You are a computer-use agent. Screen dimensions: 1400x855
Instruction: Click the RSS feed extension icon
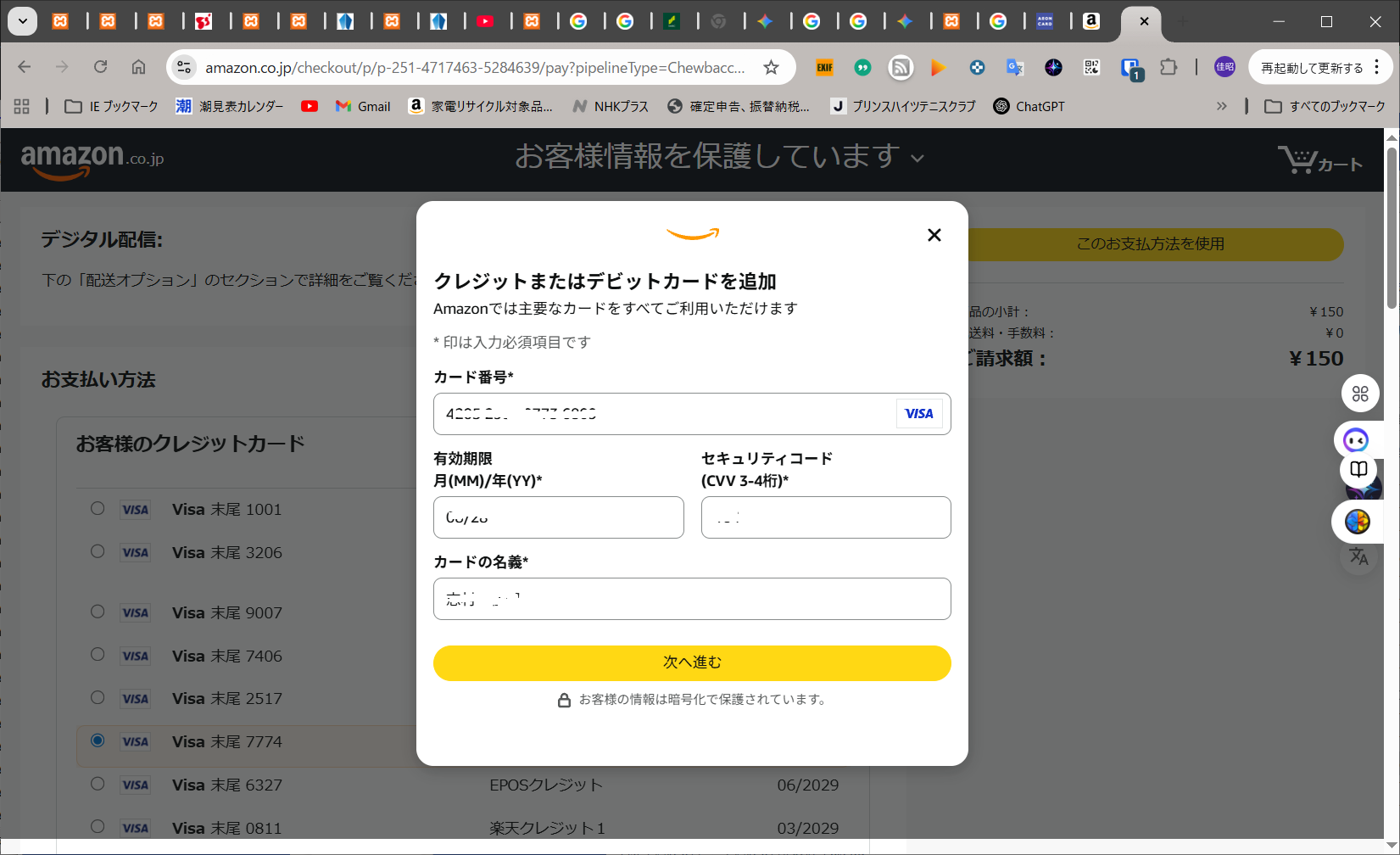pos(901,67)
